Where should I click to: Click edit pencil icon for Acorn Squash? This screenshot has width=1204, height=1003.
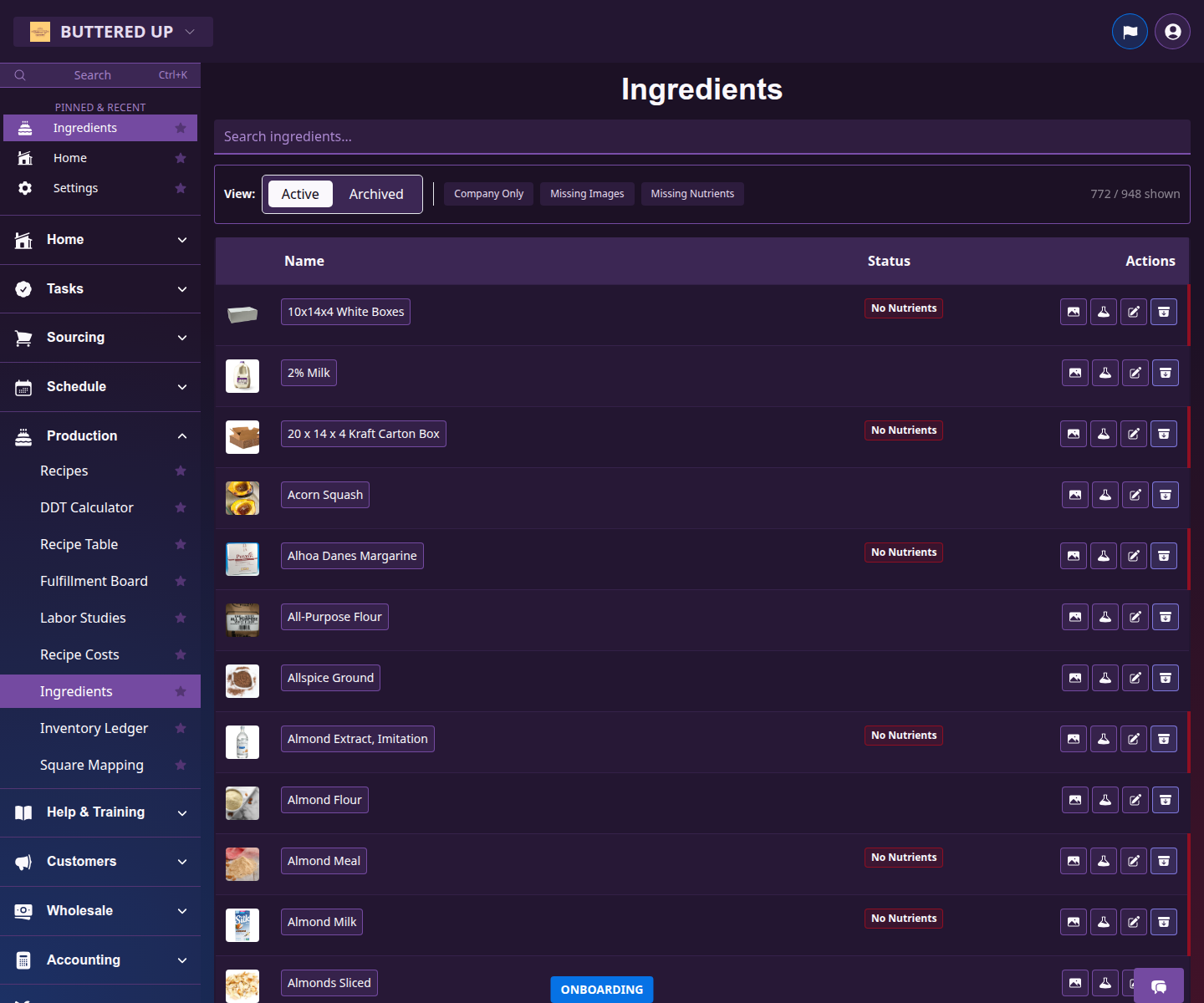tap(1135, 495)
